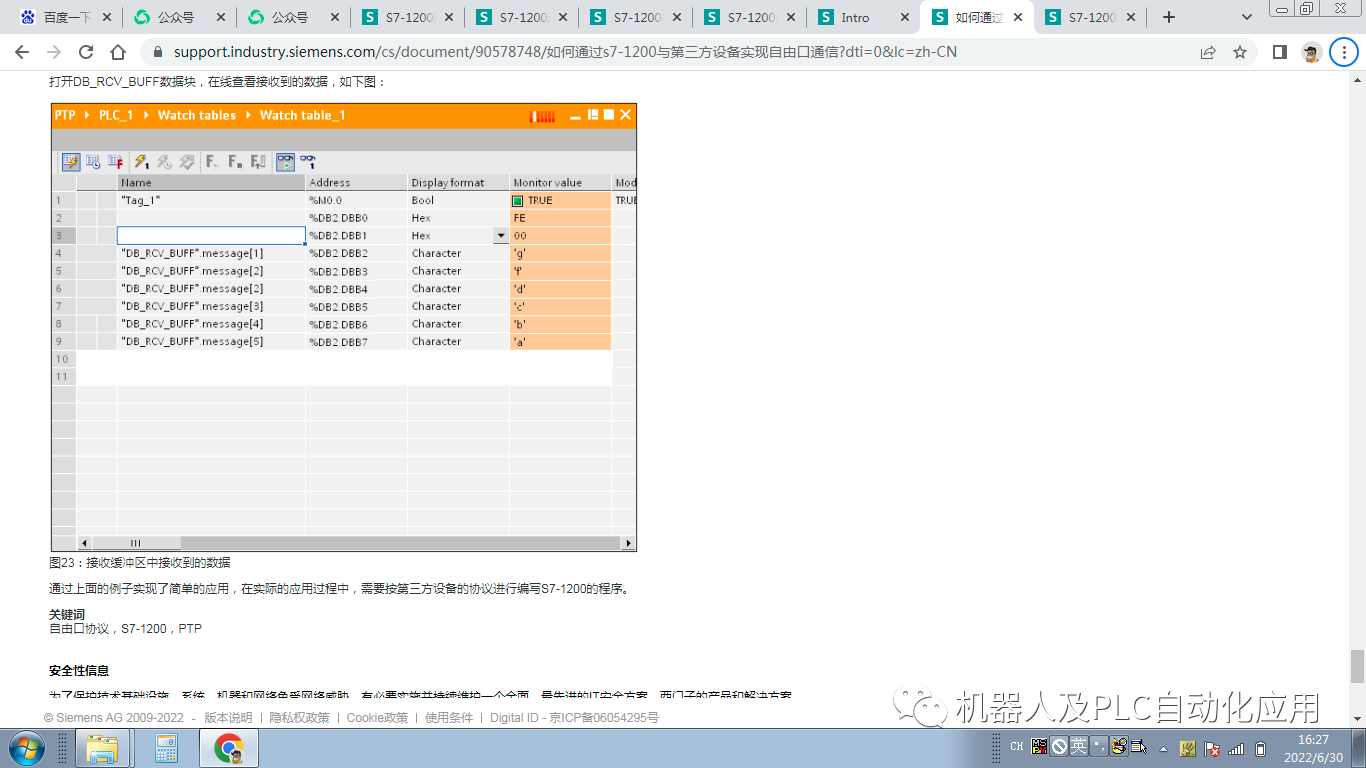Close the Intro tab
The height and width of the screenshot is (768, 1366).
(x=904, y=17)
